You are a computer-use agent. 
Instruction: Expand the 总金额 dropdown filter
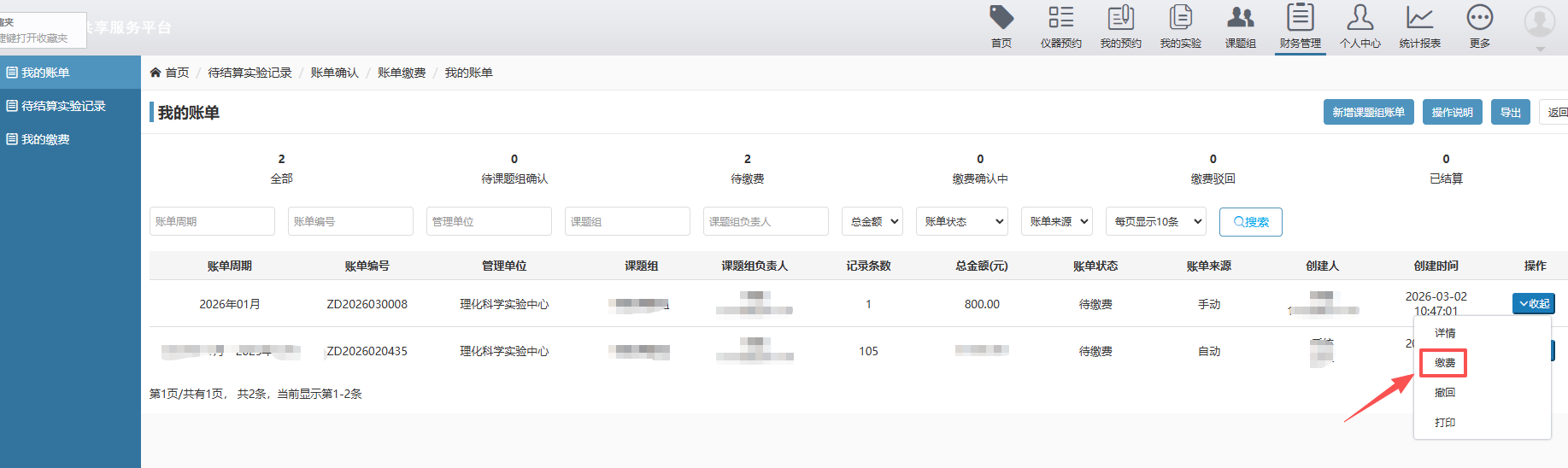pos(872,221)
